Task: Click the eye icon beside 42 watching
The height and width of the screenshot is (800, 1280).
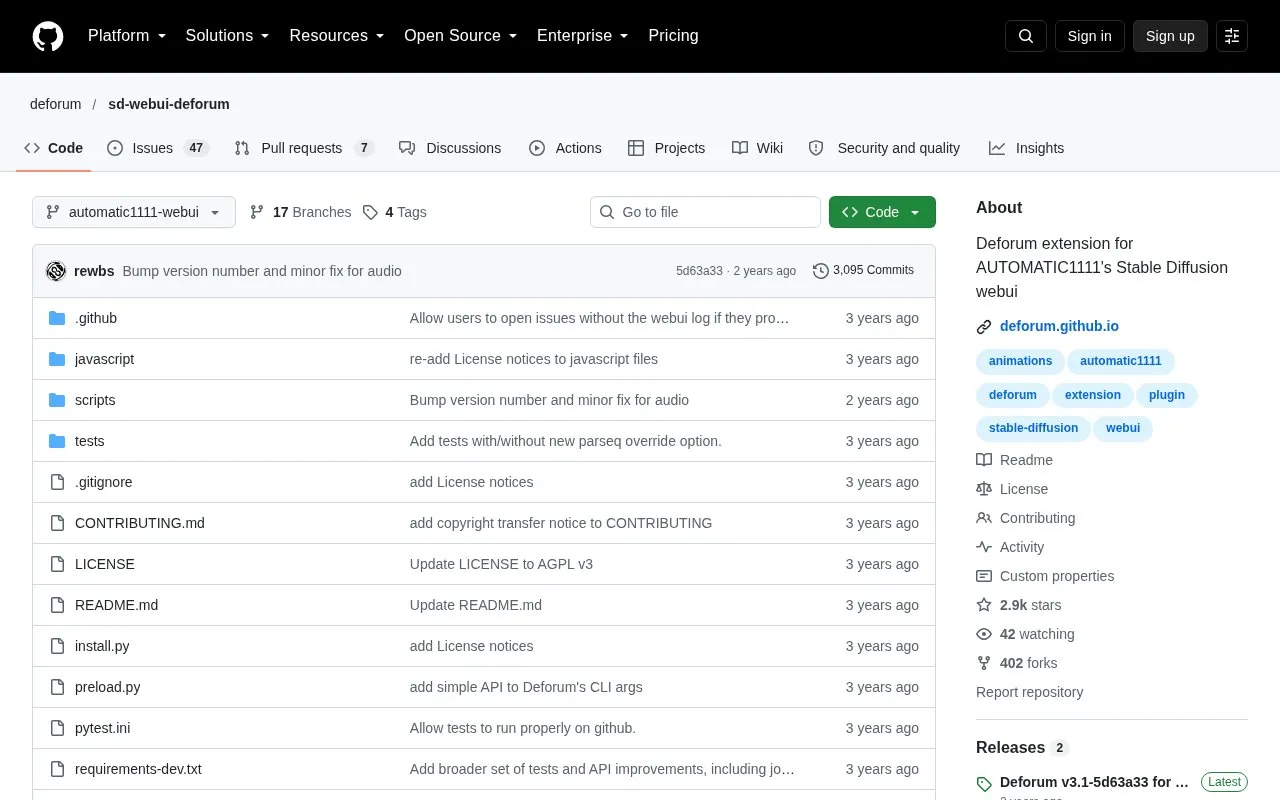Action: tap(984, 634)
